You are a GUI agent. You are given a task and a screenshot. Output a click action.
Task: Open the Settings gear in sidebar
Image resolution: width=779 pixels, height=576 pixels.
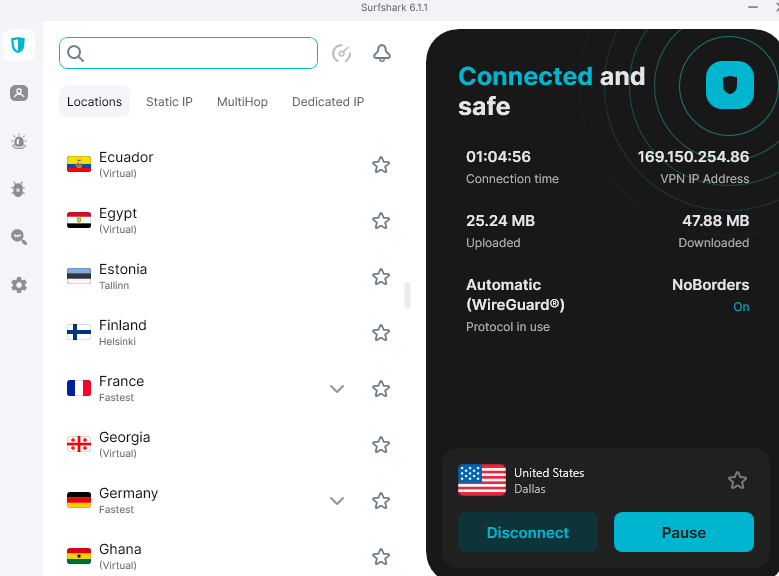click(x=19, y=285)
